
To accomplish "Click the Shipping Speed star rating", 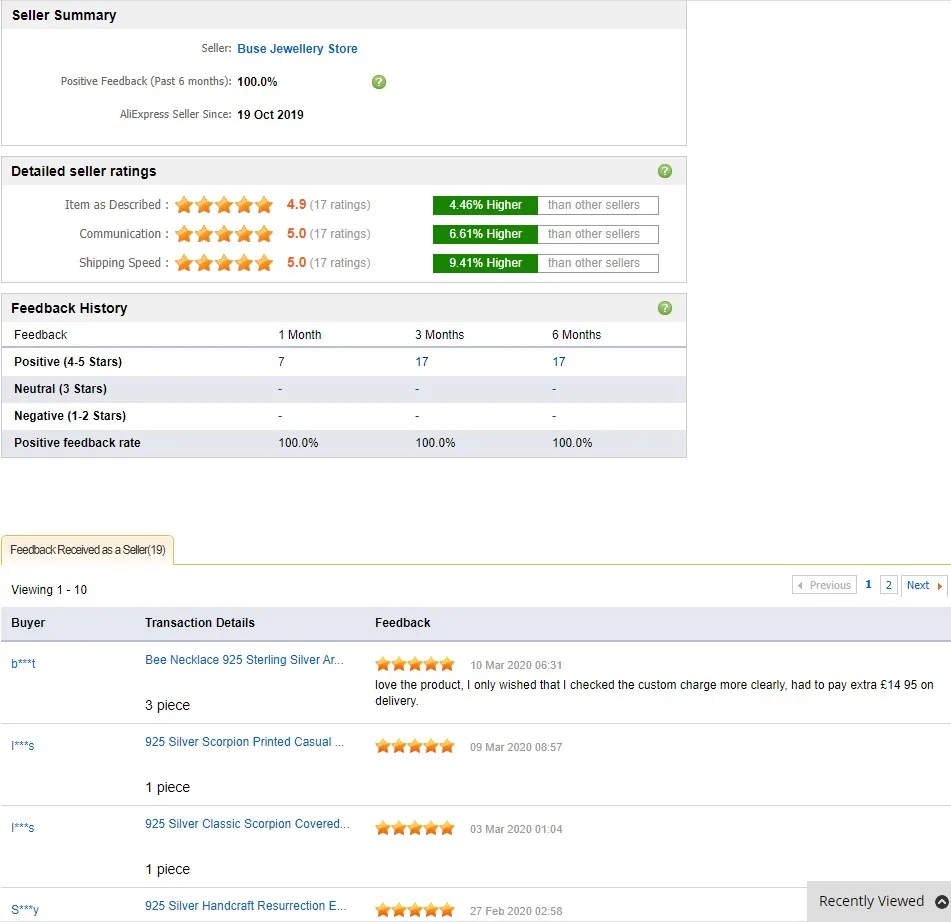I will 224,263.
